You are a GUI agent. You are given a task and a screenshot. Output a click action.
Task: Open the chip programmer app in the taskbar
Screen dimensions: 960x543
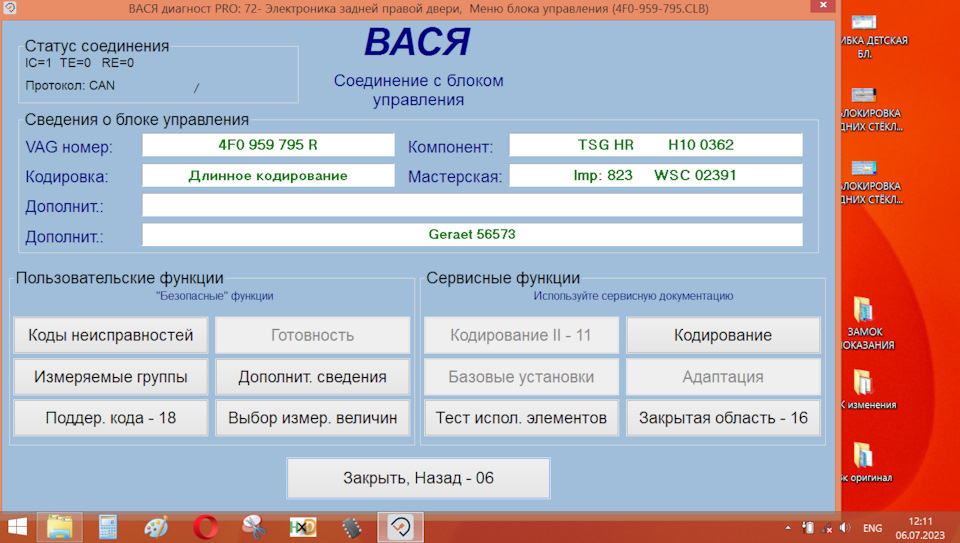[x=352, y=527]
